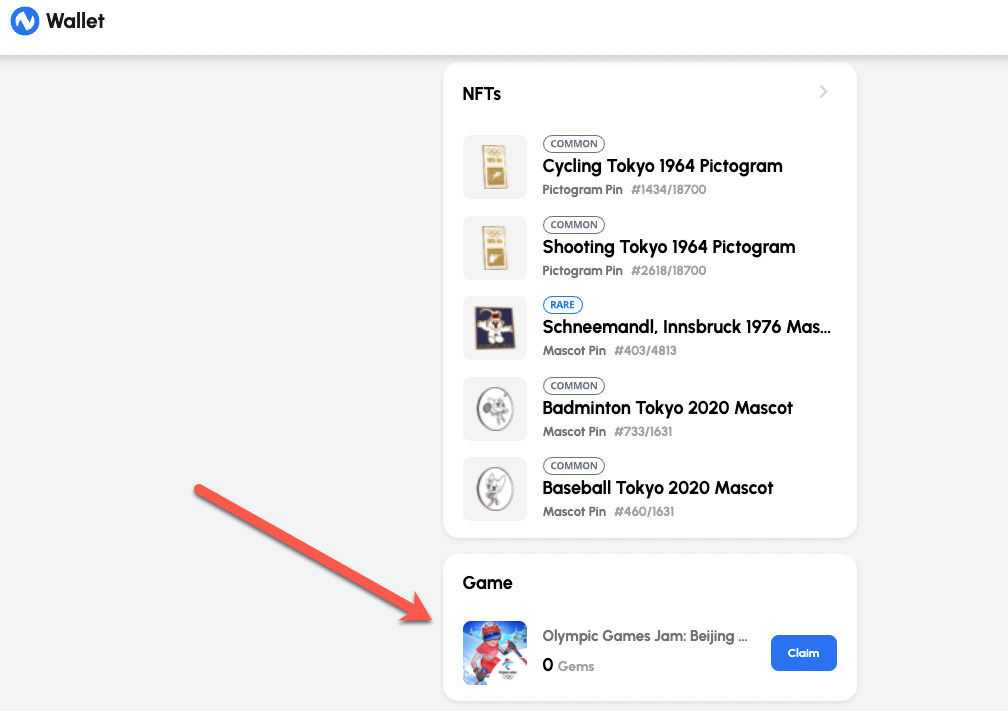Open Shooting Tokyo 1964 Pictogram title

669,247
